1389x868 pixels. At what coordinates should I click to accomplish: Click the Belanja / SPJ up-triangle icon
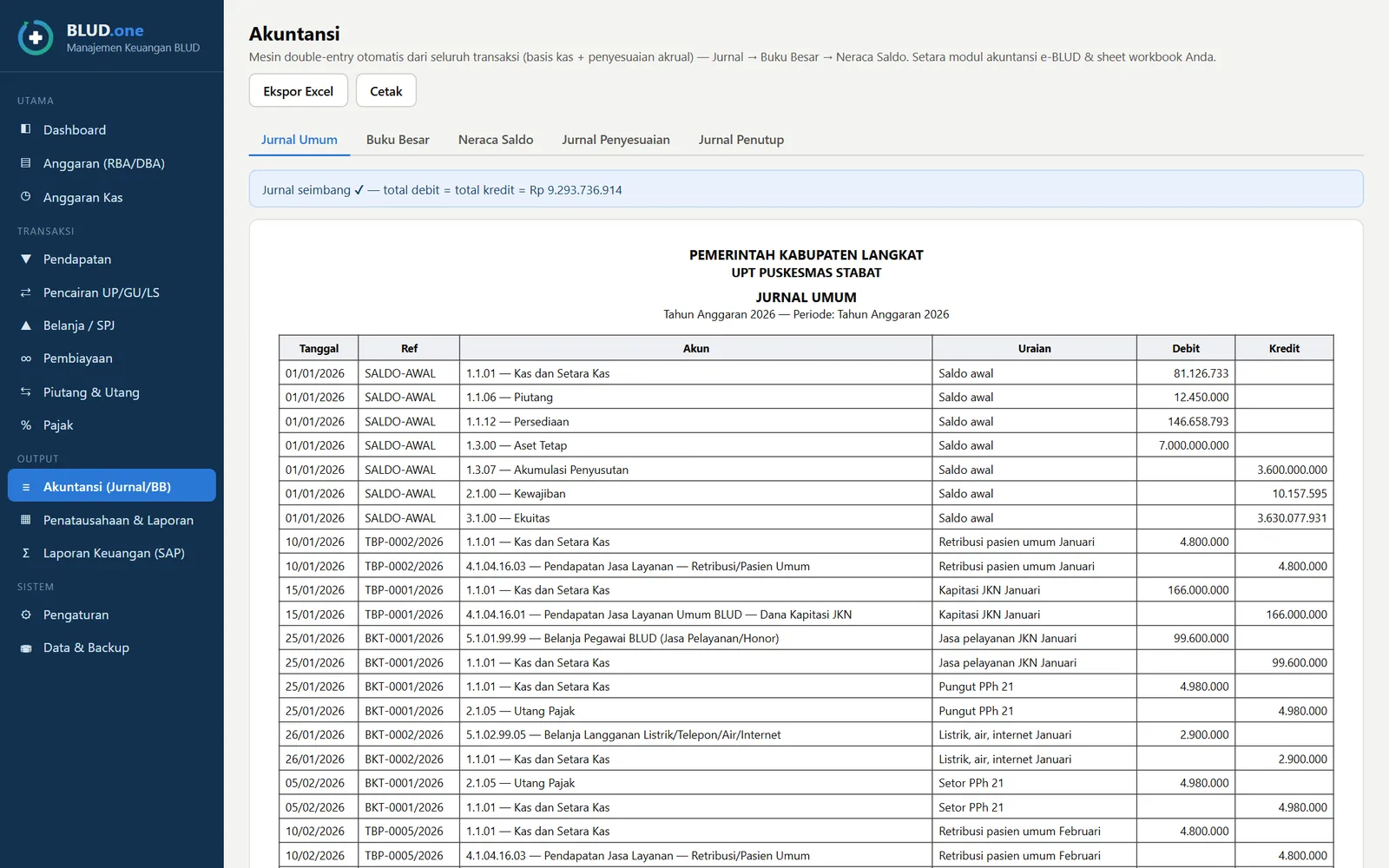click(x=26, y=325)
